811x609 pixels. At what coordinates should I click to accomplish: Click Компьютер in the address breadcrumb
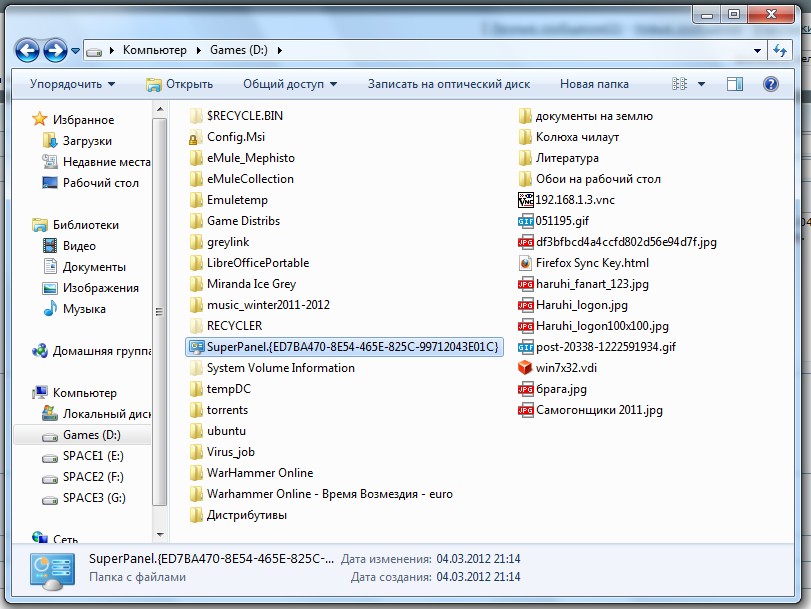point(155,50)
